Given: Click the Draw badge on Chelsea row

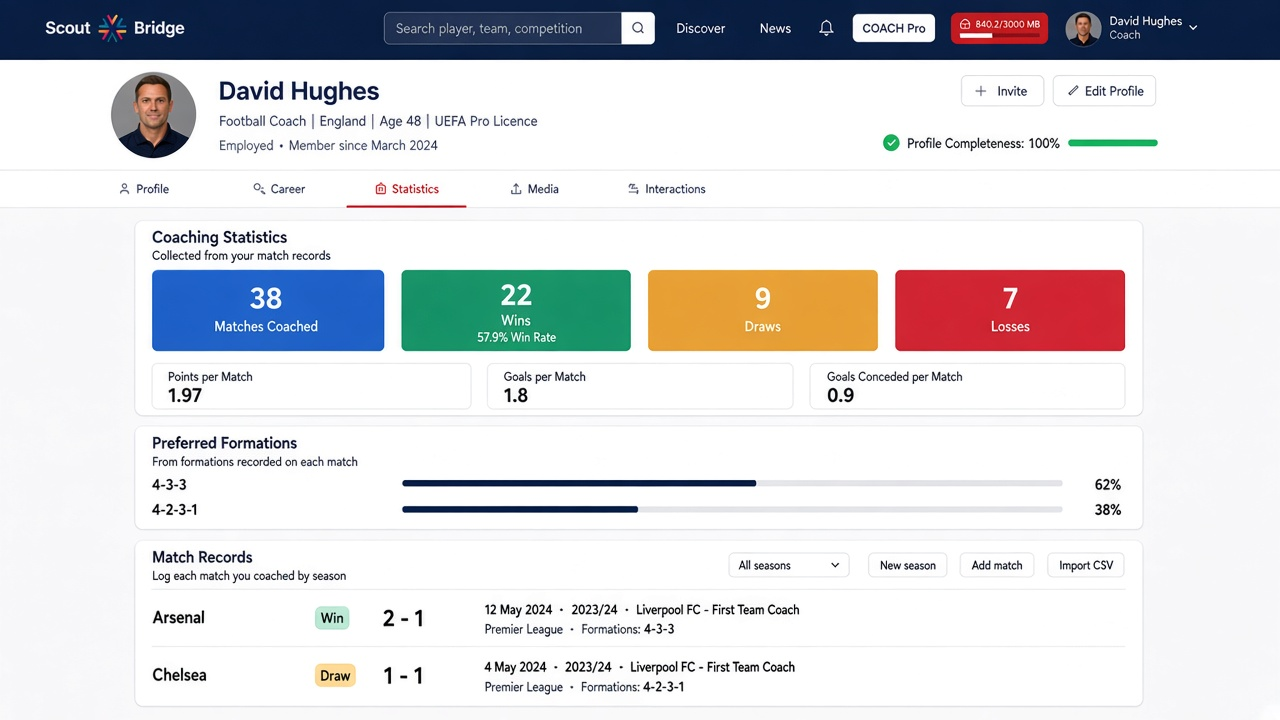Looking at the screenshot, I should (335, 676).
